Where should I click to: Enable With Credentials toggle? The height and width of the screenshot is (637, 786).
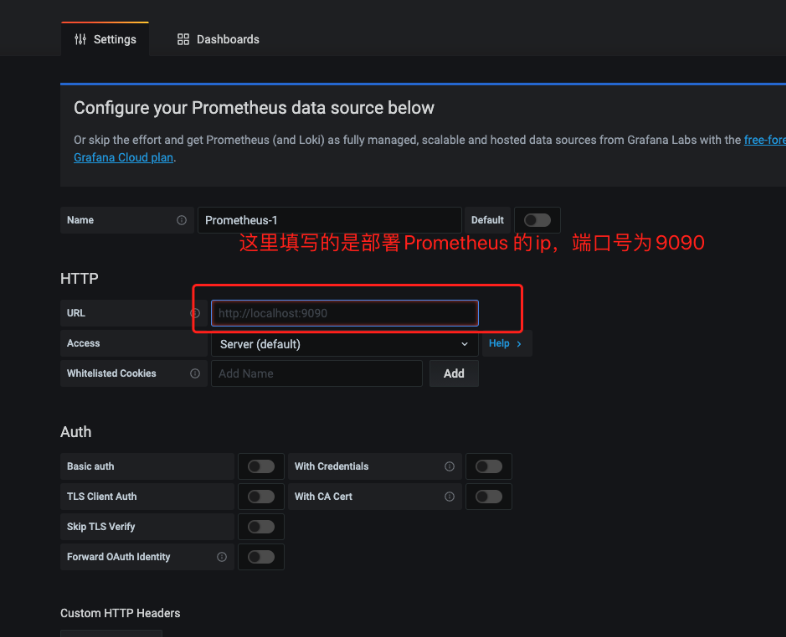(x=489, y=467)
